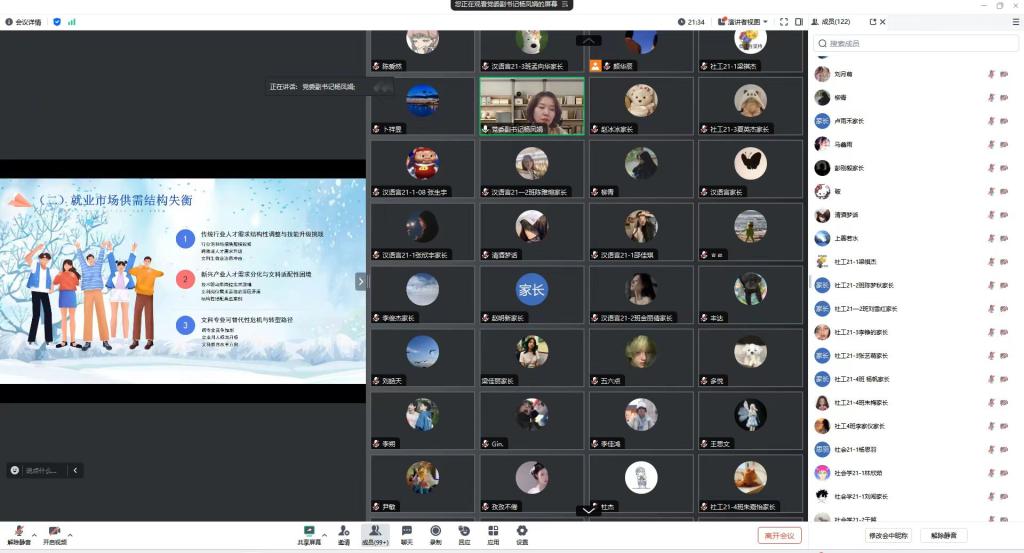
Task: Start recording with the 录制 icon
Action: click(x=435, y=534)
